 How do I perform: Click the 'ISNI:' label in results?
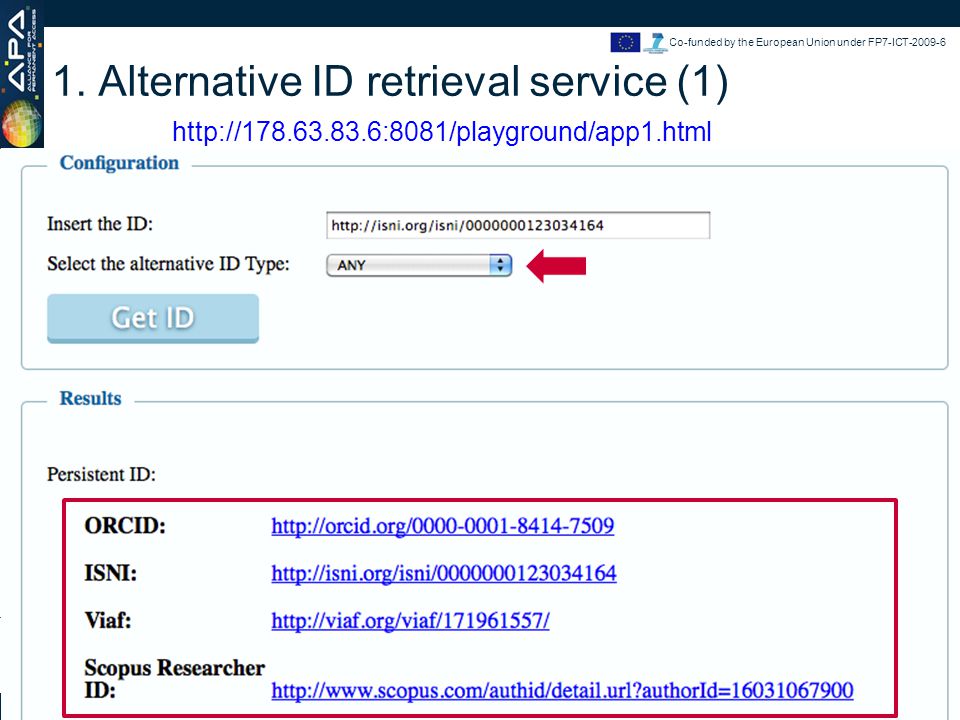[x=111, y=574]
